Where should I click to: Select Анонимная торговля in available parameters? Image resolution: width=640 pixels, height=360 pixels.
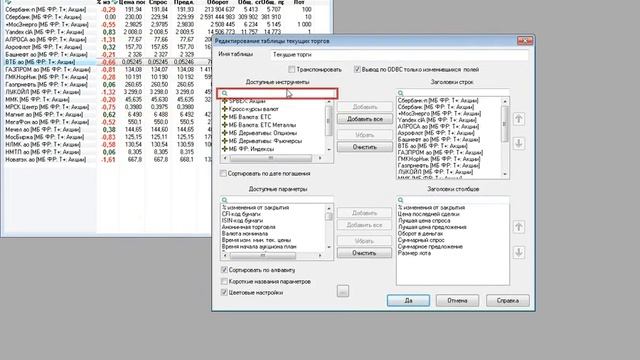pyautogui.click(x=249, y=227)
